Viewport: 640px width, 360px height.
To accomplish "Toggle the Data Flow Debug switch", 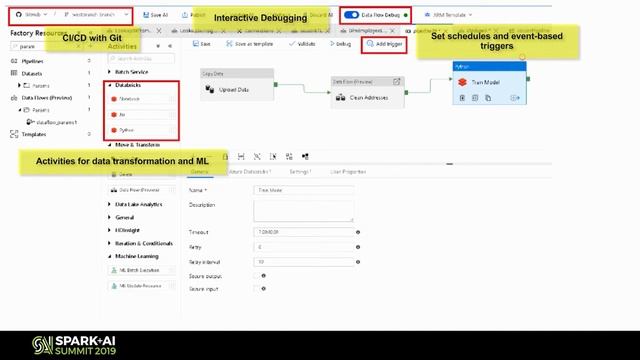I will (351, 15).
